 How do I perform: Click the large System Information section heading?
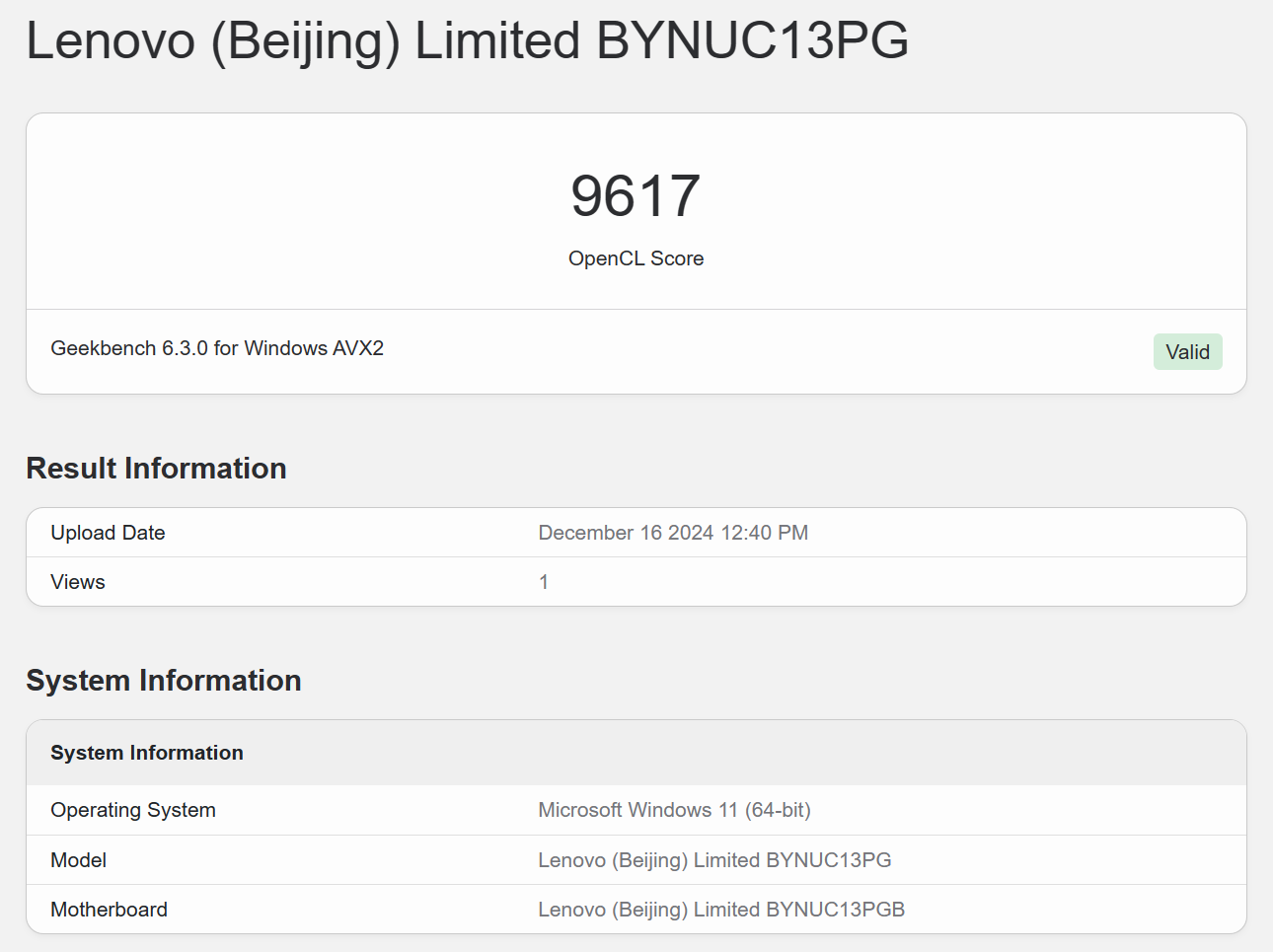click(164, 681)
